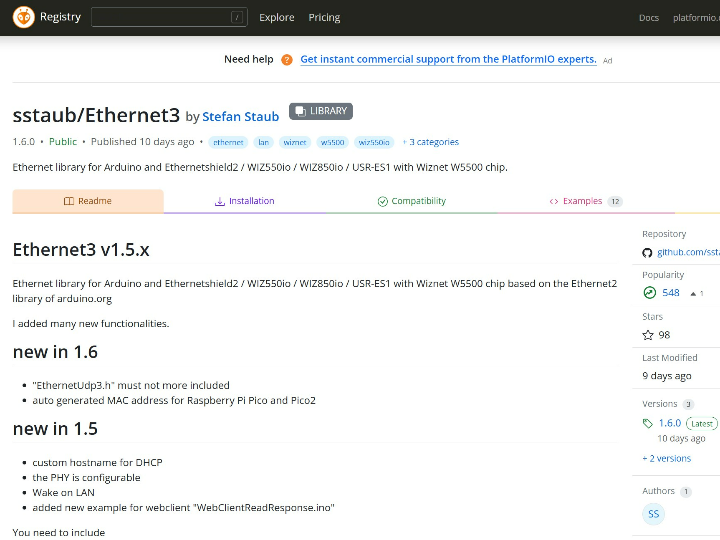Select the Readme tab
The width and height of the screenshot is (720, 540).
(88, 201)
